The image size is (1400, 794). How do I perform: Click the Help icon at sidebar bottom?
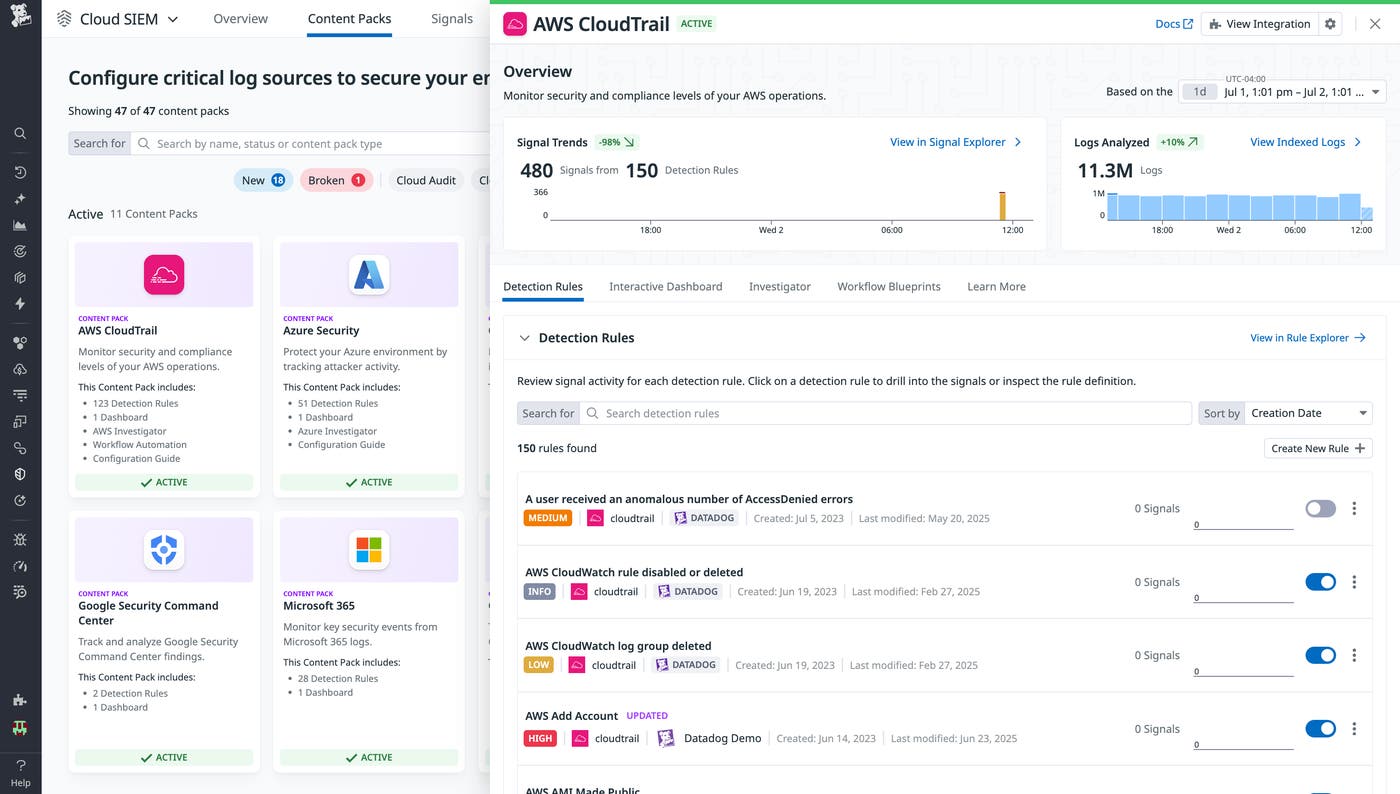coord(19,769)
